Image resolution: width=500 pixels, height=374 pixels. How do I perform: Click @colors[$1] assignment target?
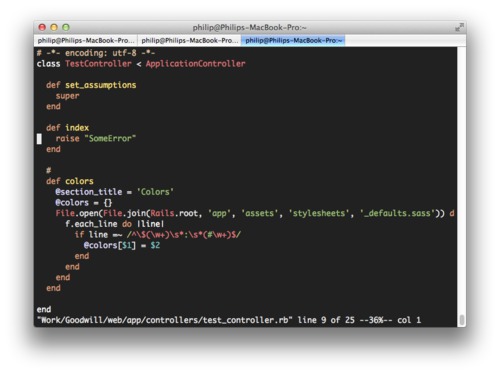coord(110,245)
